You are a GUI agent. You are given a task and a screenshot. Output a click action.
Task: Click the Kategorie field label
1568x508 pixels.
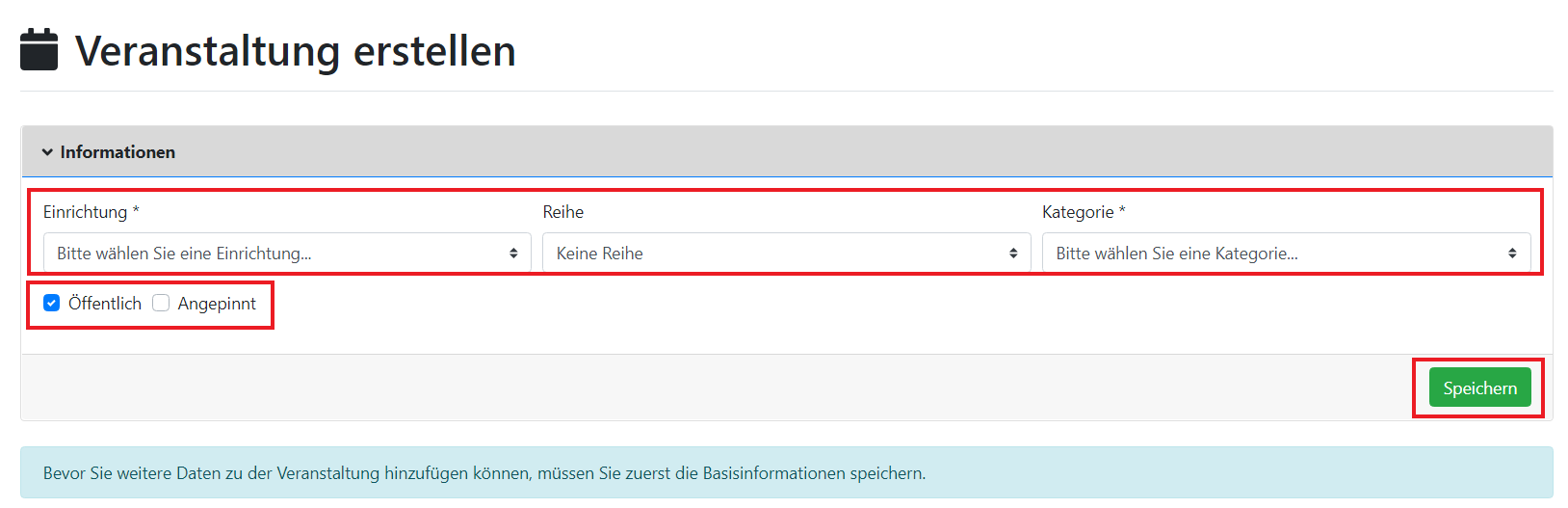tap(1078, 212)
